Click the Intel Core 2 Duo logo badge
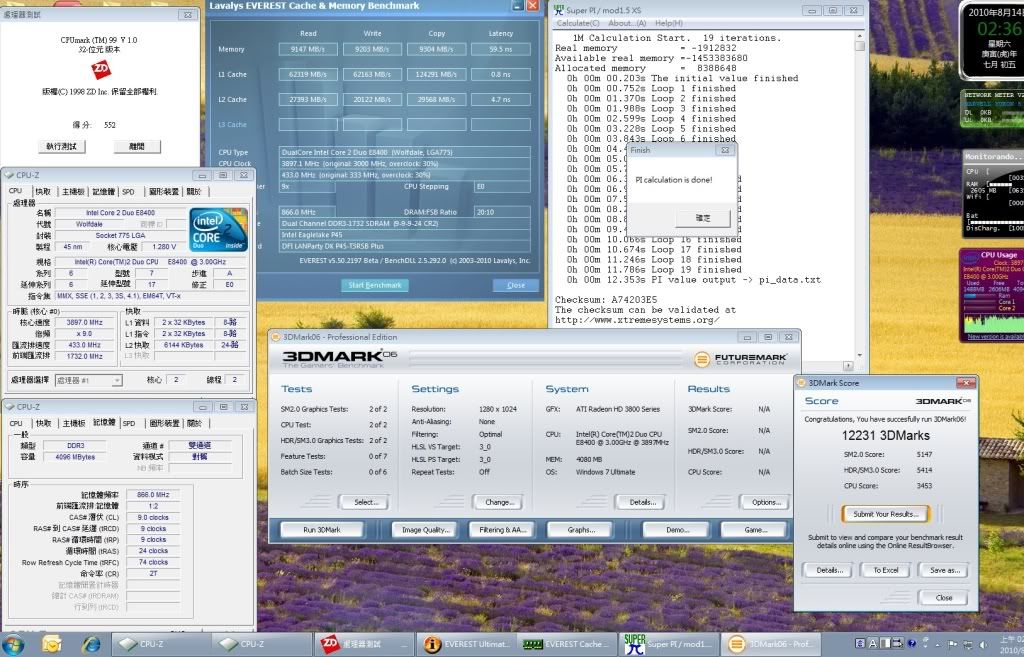Image resolution: width=1024 pixels, height=657 pixels. (219, 229)
